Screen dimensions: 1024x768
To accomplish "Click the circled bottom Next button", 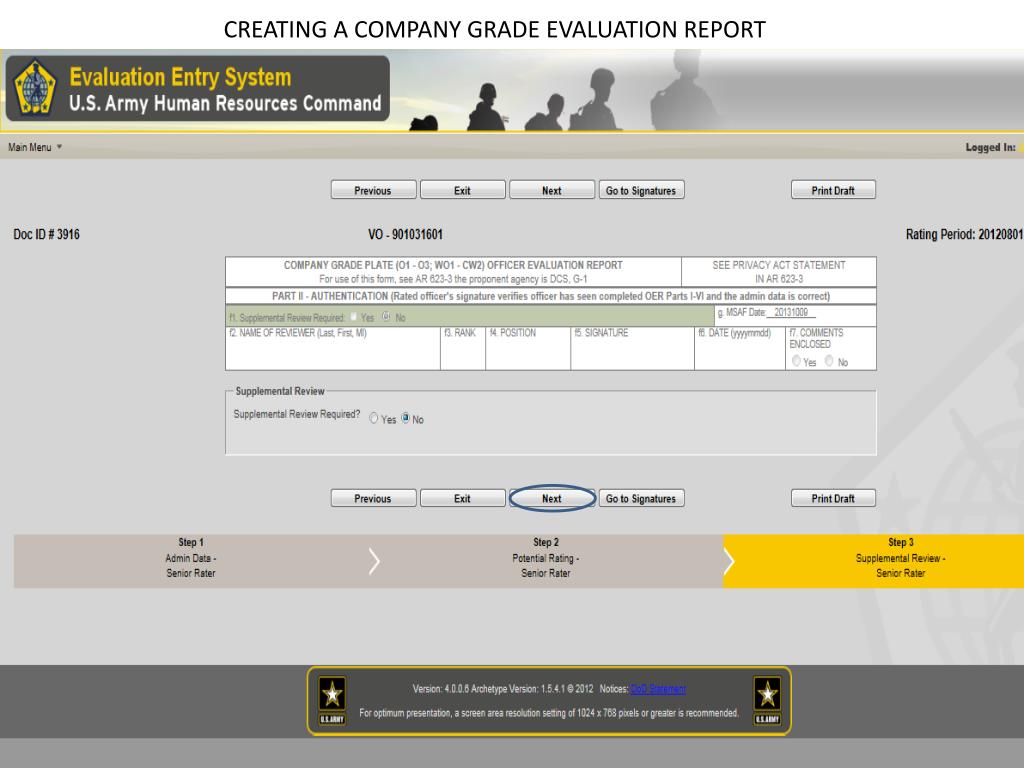I will [552, 498].
